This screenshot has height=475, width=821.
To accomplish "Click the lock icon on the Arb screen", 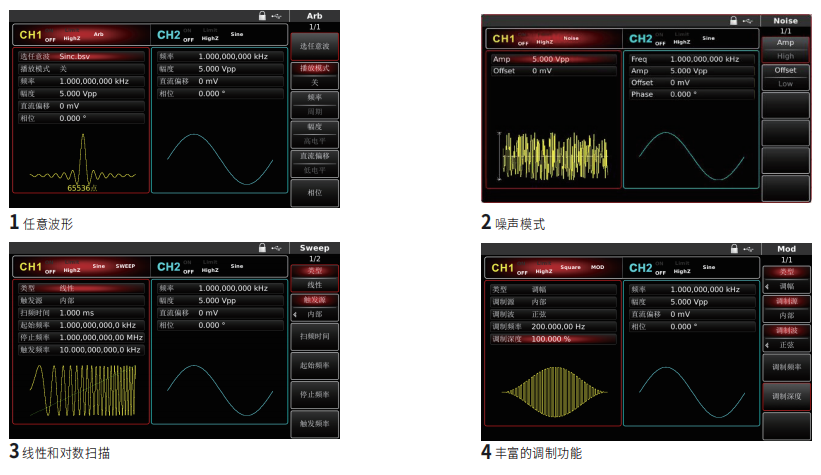I will coord(262,16).
